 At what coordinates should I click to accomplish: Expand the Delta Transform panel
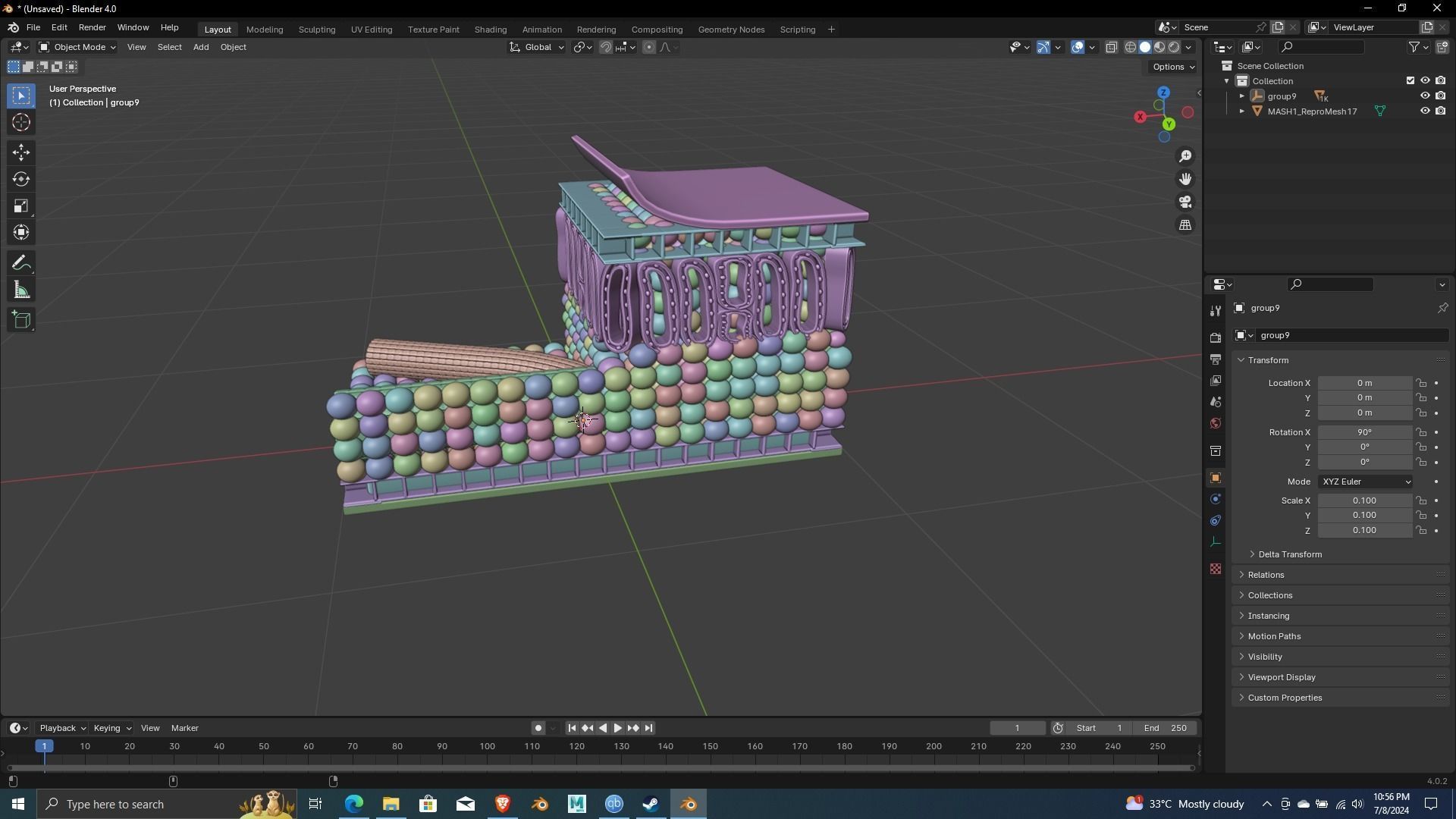point(1289,554)
